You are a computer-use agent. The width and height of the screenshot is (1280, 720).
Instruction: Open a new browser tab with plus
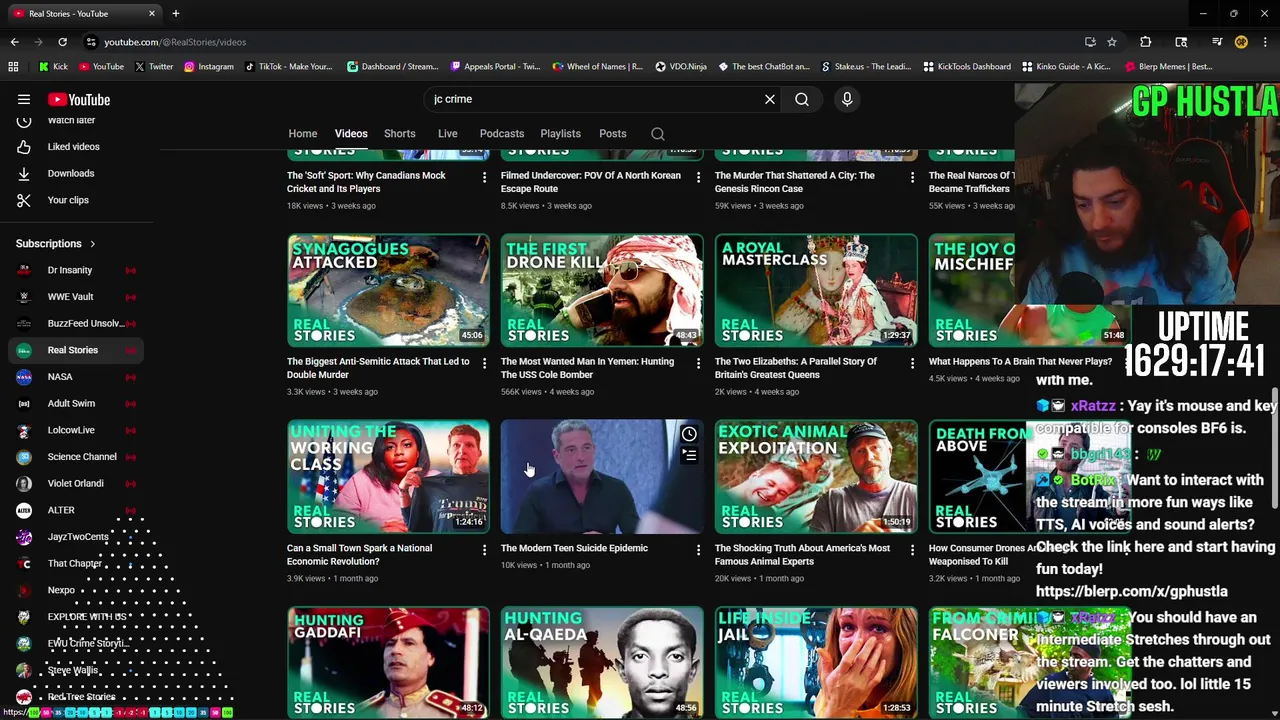click(175, 14)
